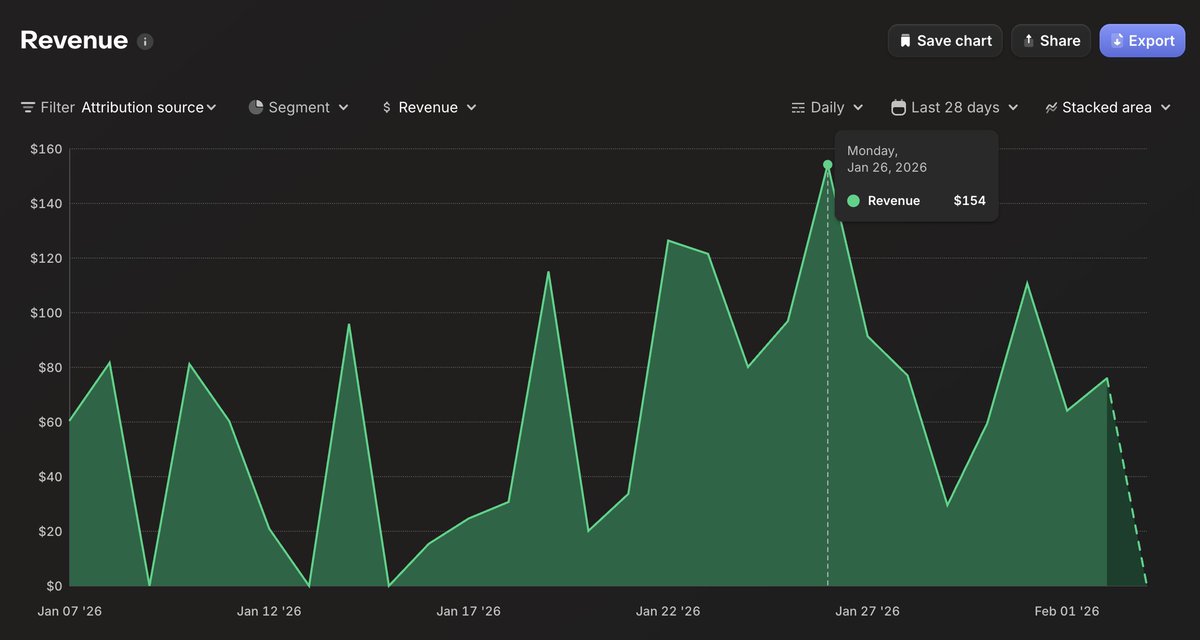Click the Jan 26 peak data point
The width and height of the screenshot is (1200, 640).
click(827, 164)
